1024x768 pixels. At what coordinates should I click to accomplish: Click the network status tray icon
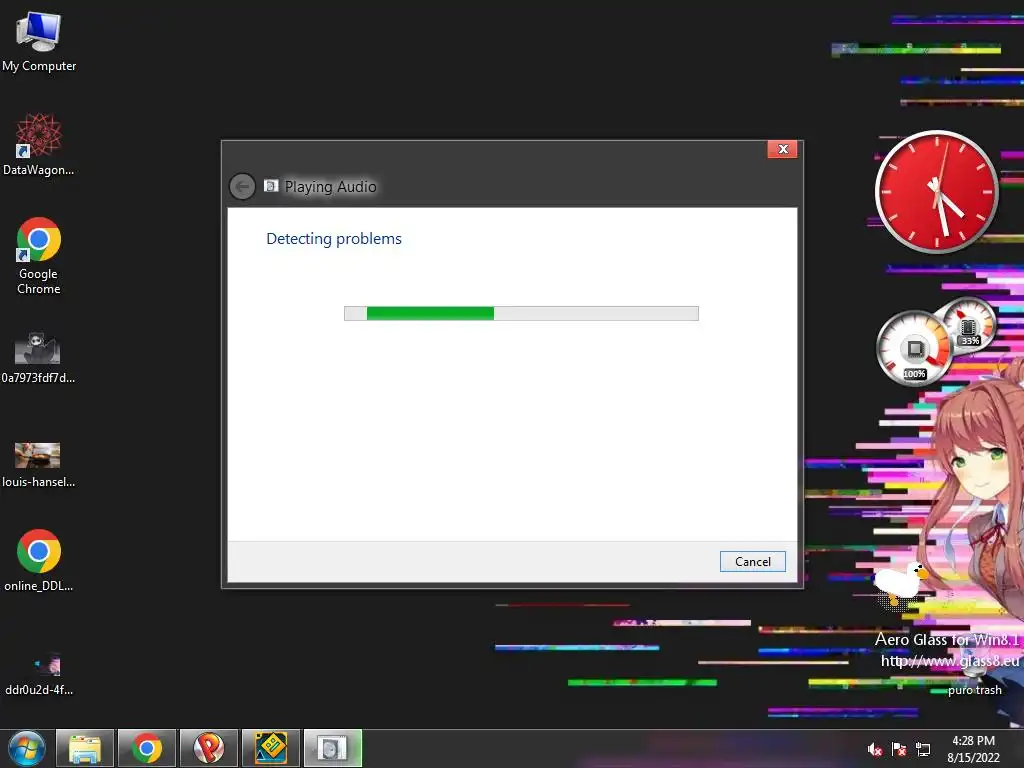[x=923, y=749]
